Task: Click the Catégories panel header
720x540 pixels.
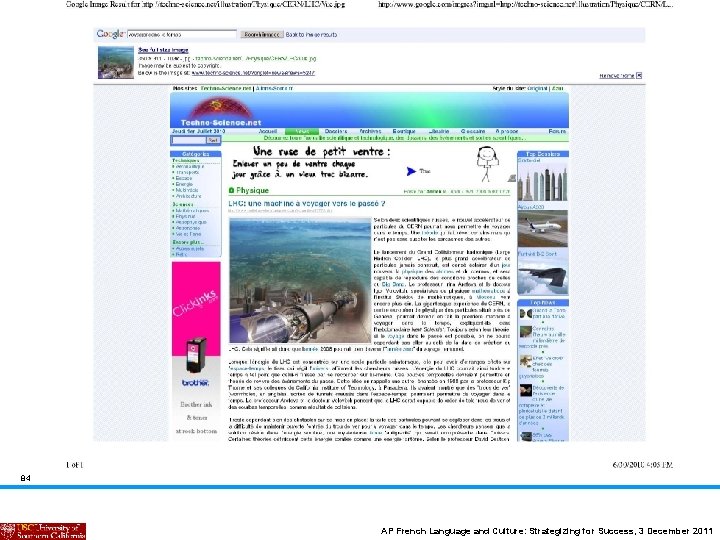Action: (x=196, y=154)
